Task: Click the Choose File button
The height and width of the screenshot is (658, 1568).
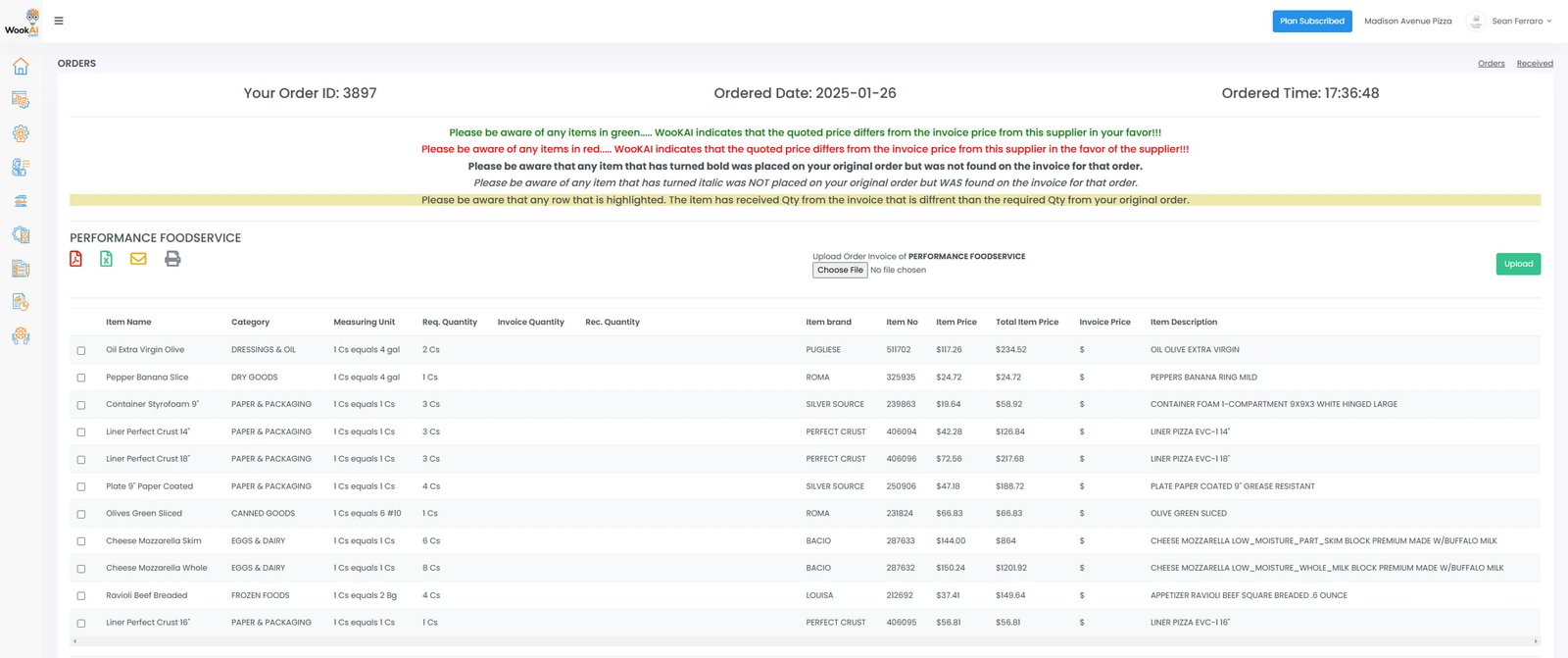Action: coord(840,270)
